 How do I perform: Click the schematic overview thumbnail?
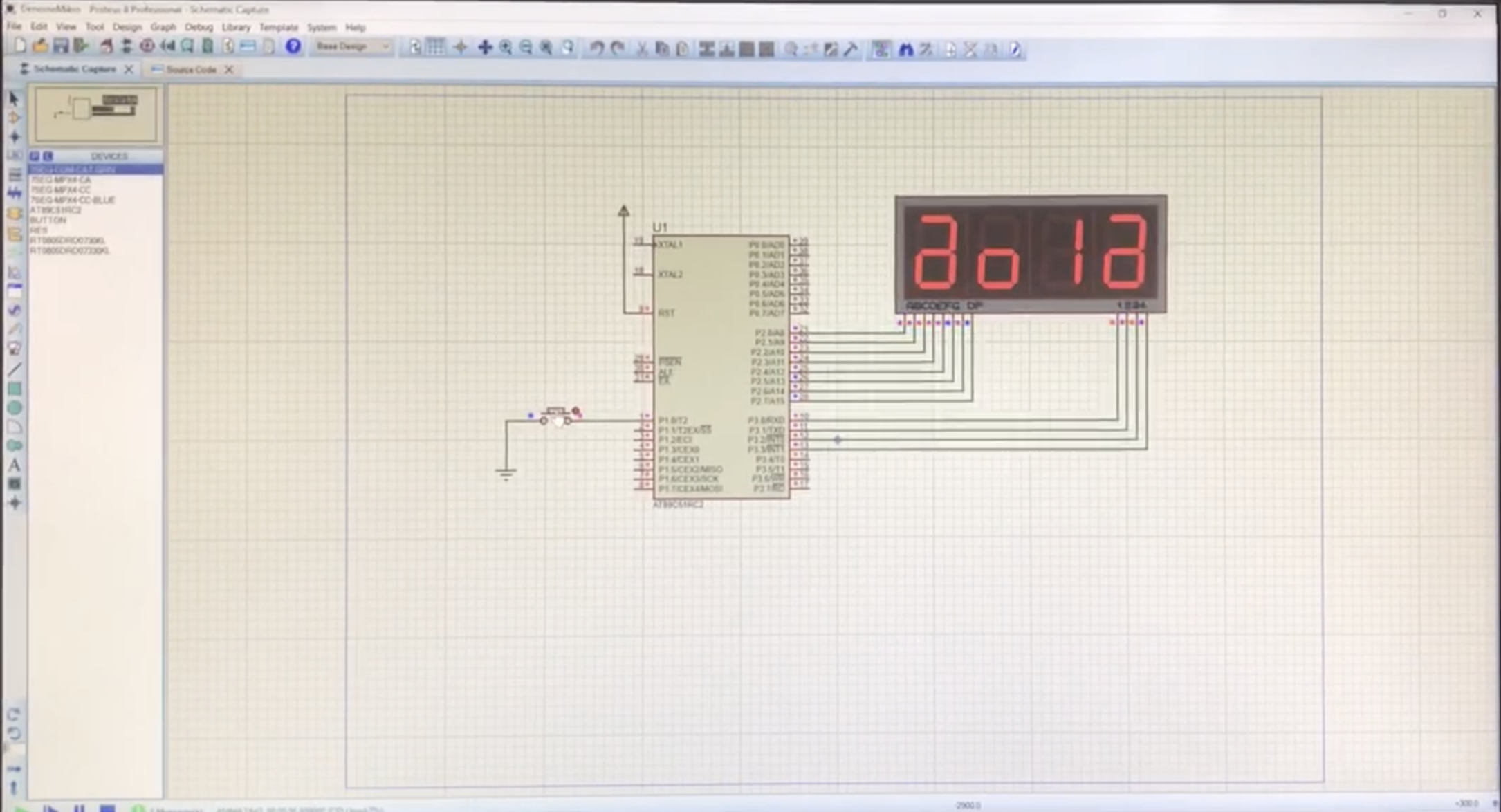pyautogui.click(x=95, y=113)
